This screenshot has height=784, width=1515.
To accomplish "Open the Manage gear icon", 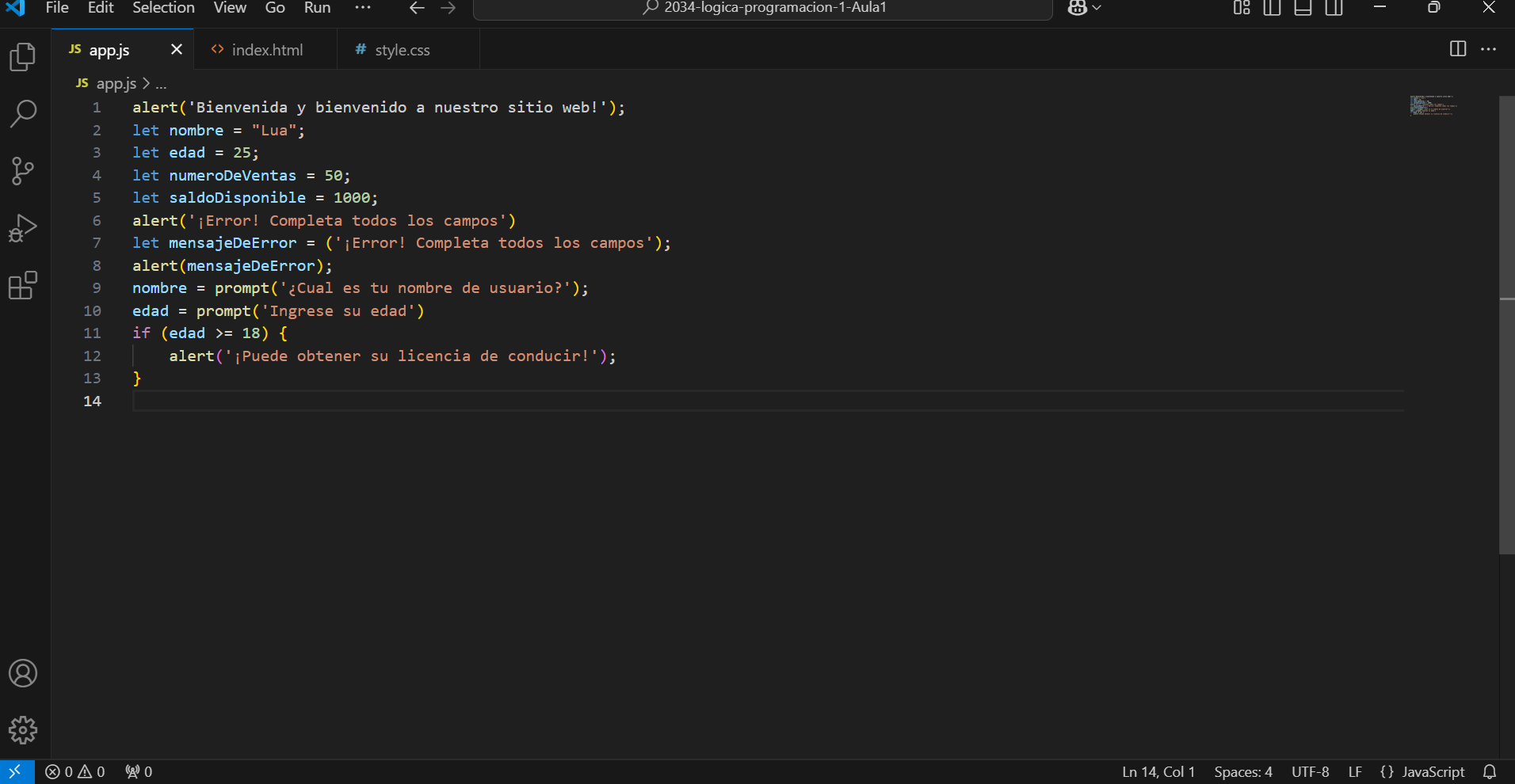I will pos(23,730).
